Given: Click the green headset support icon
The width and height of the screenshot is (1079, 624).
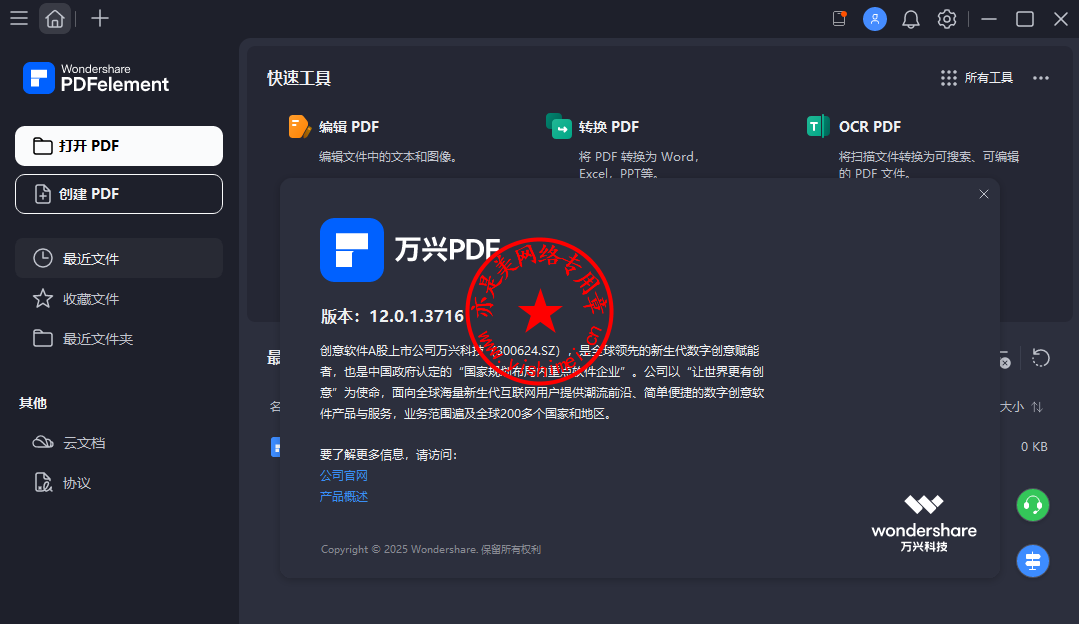Looking at the screenshot, I should (x=1033, y=505).
